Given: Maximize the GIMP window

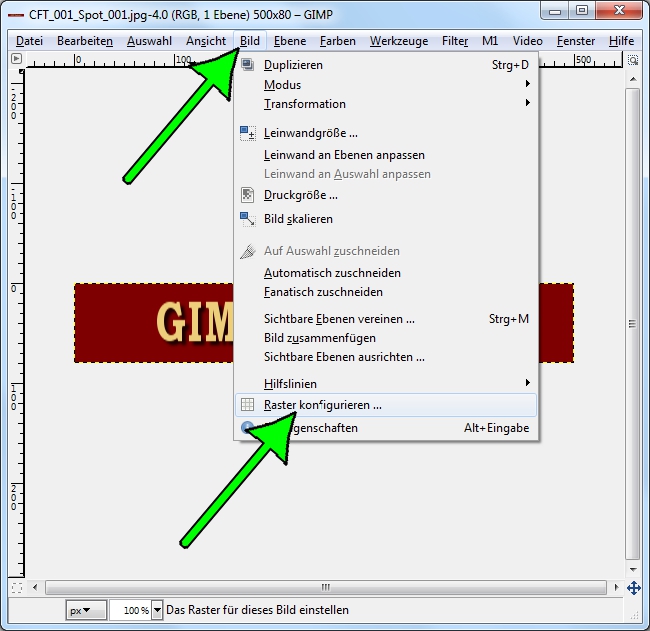Looking at the screenshot, I should tap(582, 10).
